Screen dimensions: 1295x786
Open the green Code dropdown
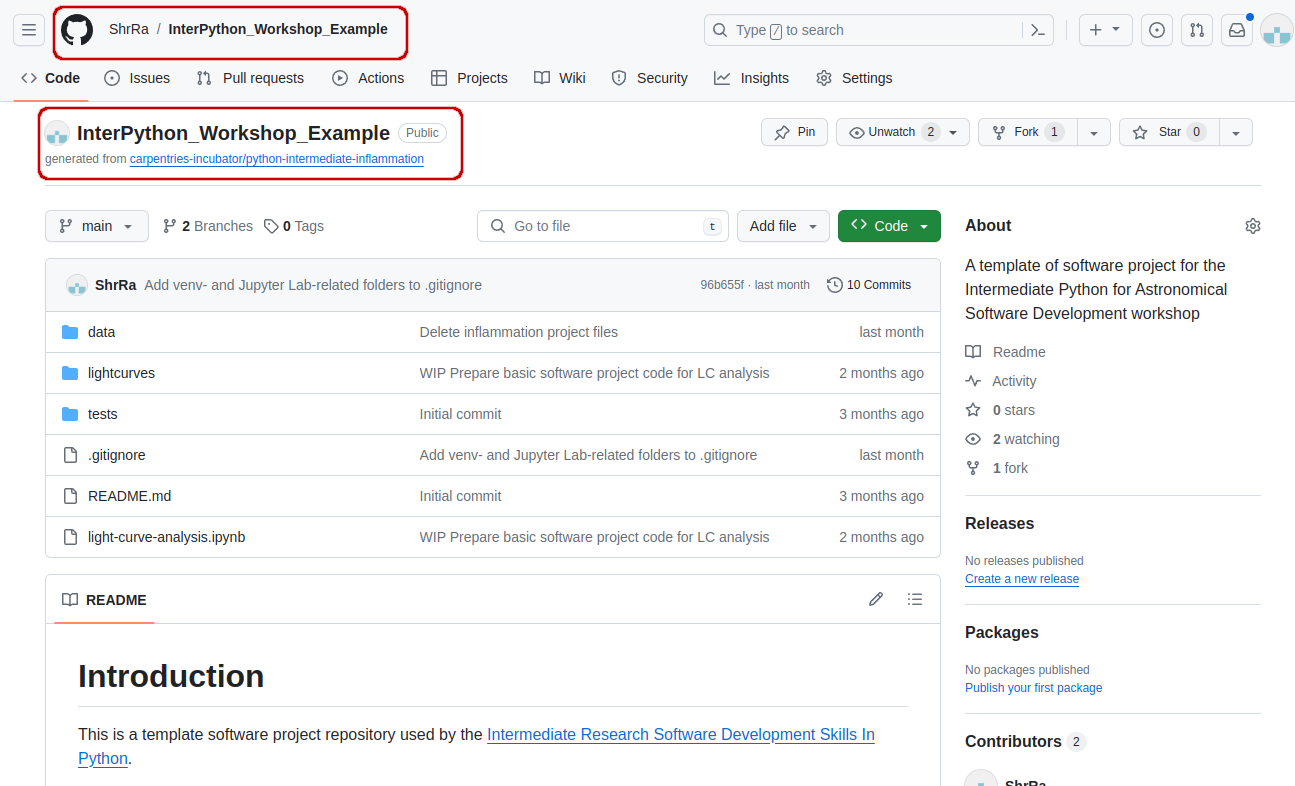889,226
